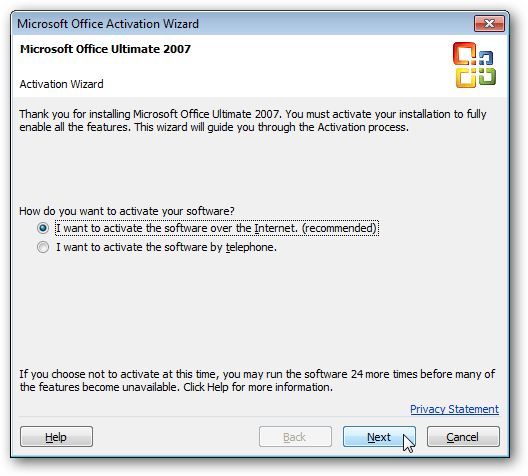Screen dimensions: 528x476
Task: Open the Privacy Statement link
Action: pyautogui.click(x=454, y=409)
